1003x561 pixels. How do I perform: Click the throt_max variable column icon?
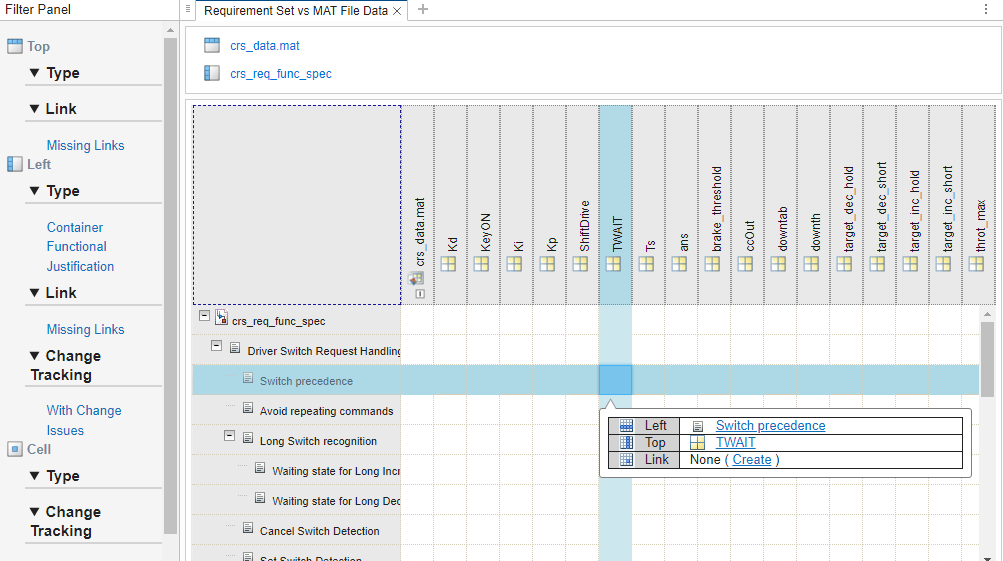(976, 264)
